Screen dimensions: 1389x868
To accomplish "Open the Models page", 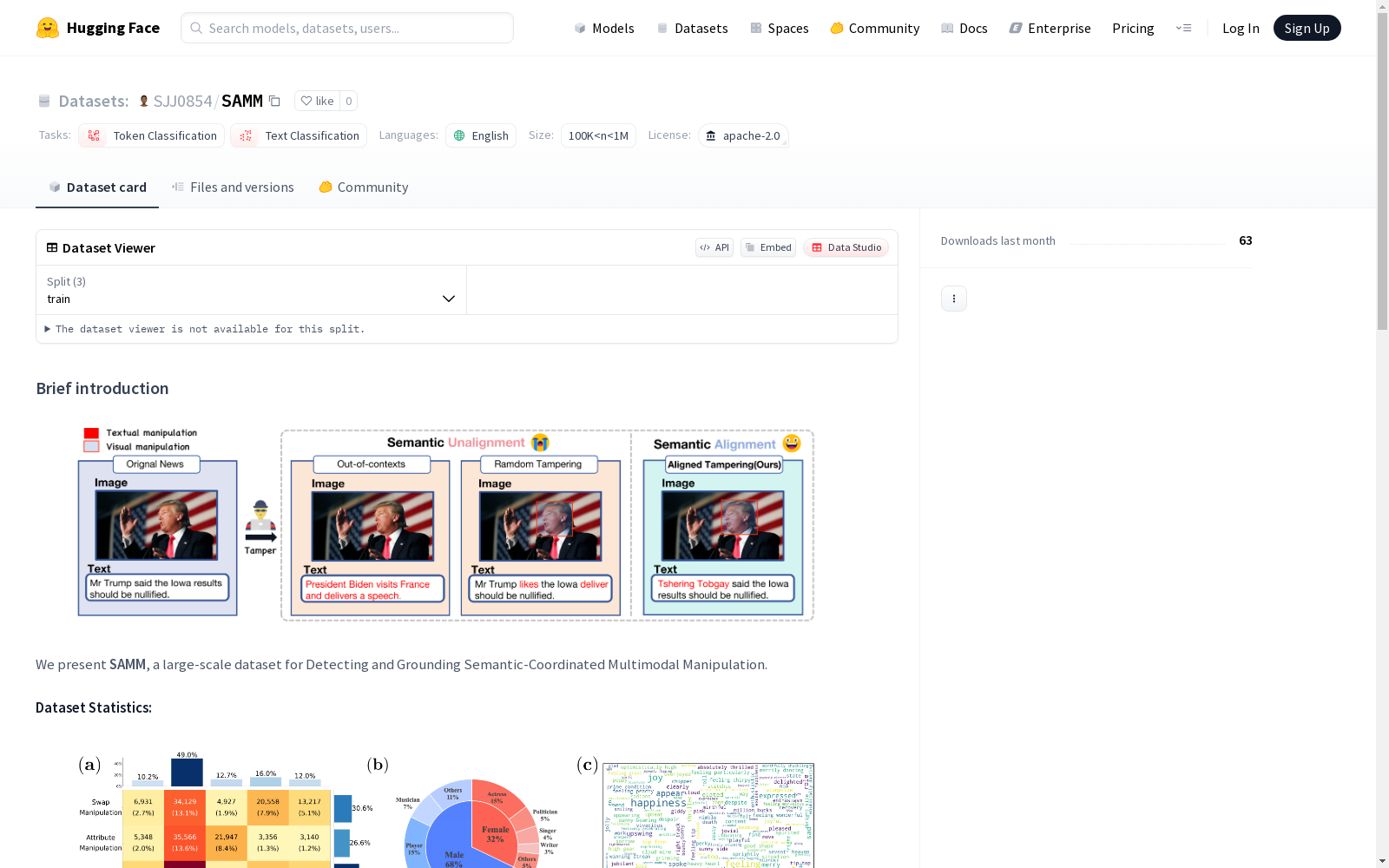I will pos(604,28).
